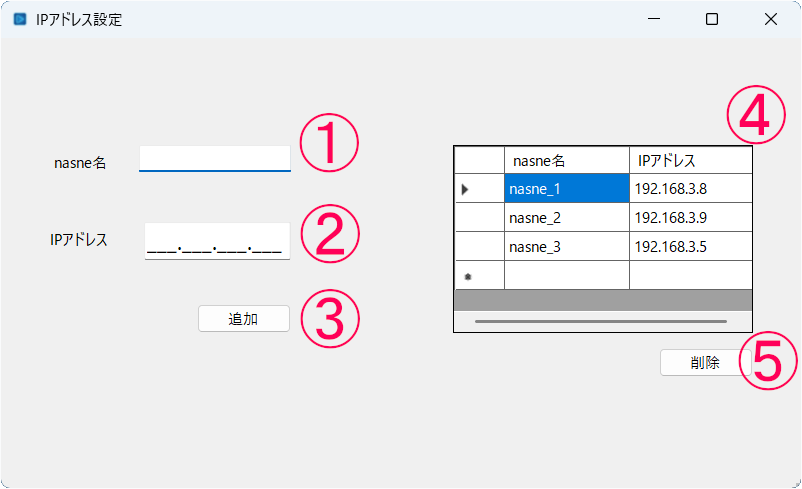Click the 192.168.3.5 IP address cell
802x489 pixels.
tap(690, 246)
